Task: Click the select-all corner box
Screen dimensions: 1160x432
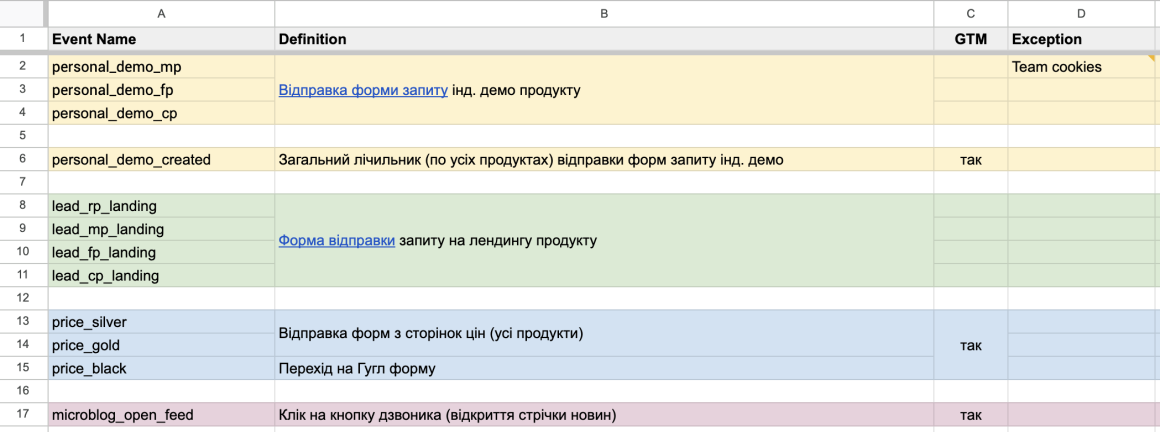Action: tap(23, 14)
